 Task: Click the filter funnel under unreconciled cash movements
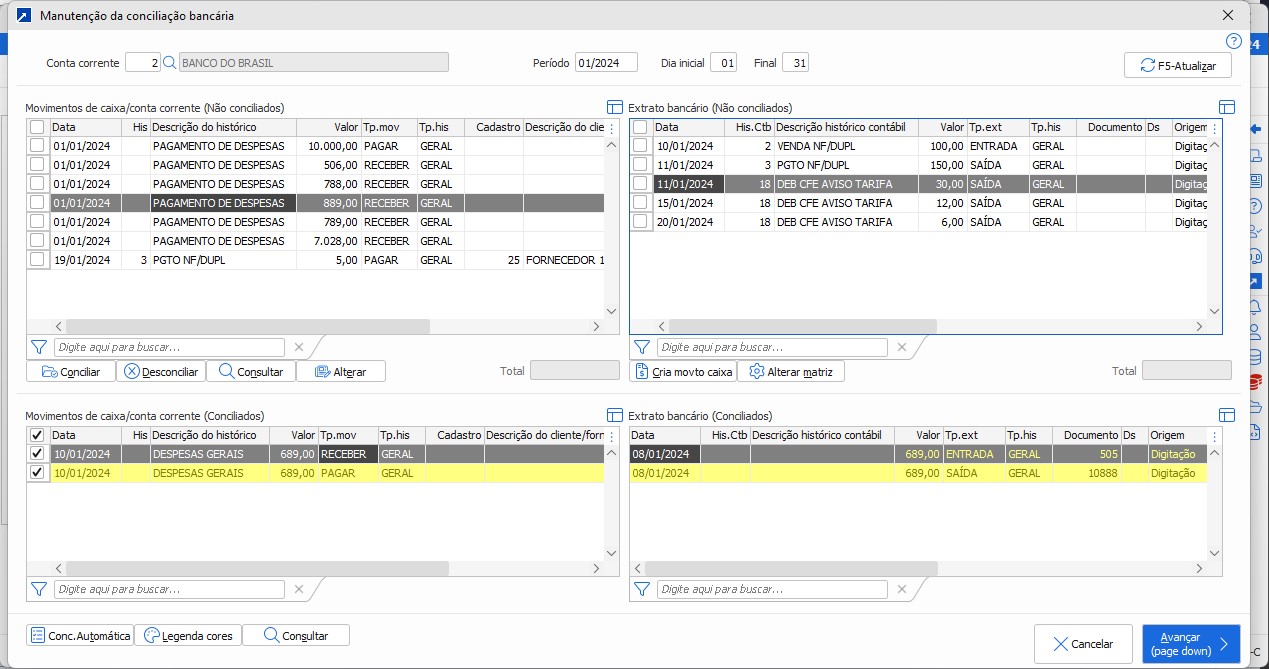click(39, 347)
